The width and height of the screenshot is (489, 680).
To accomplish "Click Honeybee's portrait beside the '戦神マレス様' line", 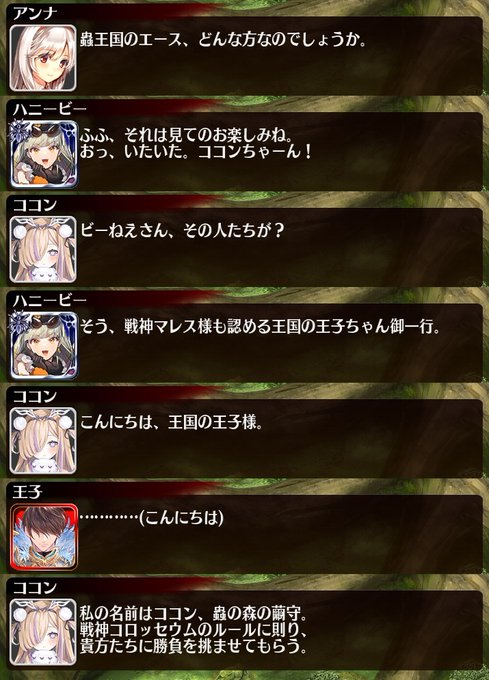I will click(43, 345).
